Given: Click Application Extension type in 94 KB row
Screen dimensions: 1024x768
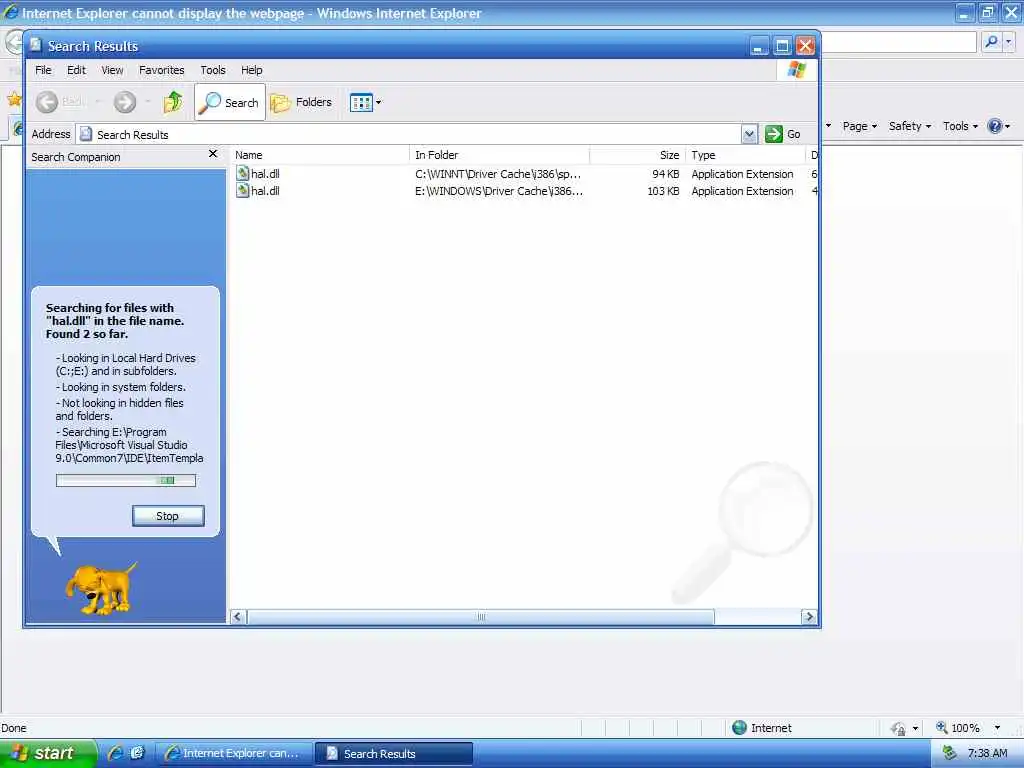Looking at the screenshot, I should click(x=742, y=174).
